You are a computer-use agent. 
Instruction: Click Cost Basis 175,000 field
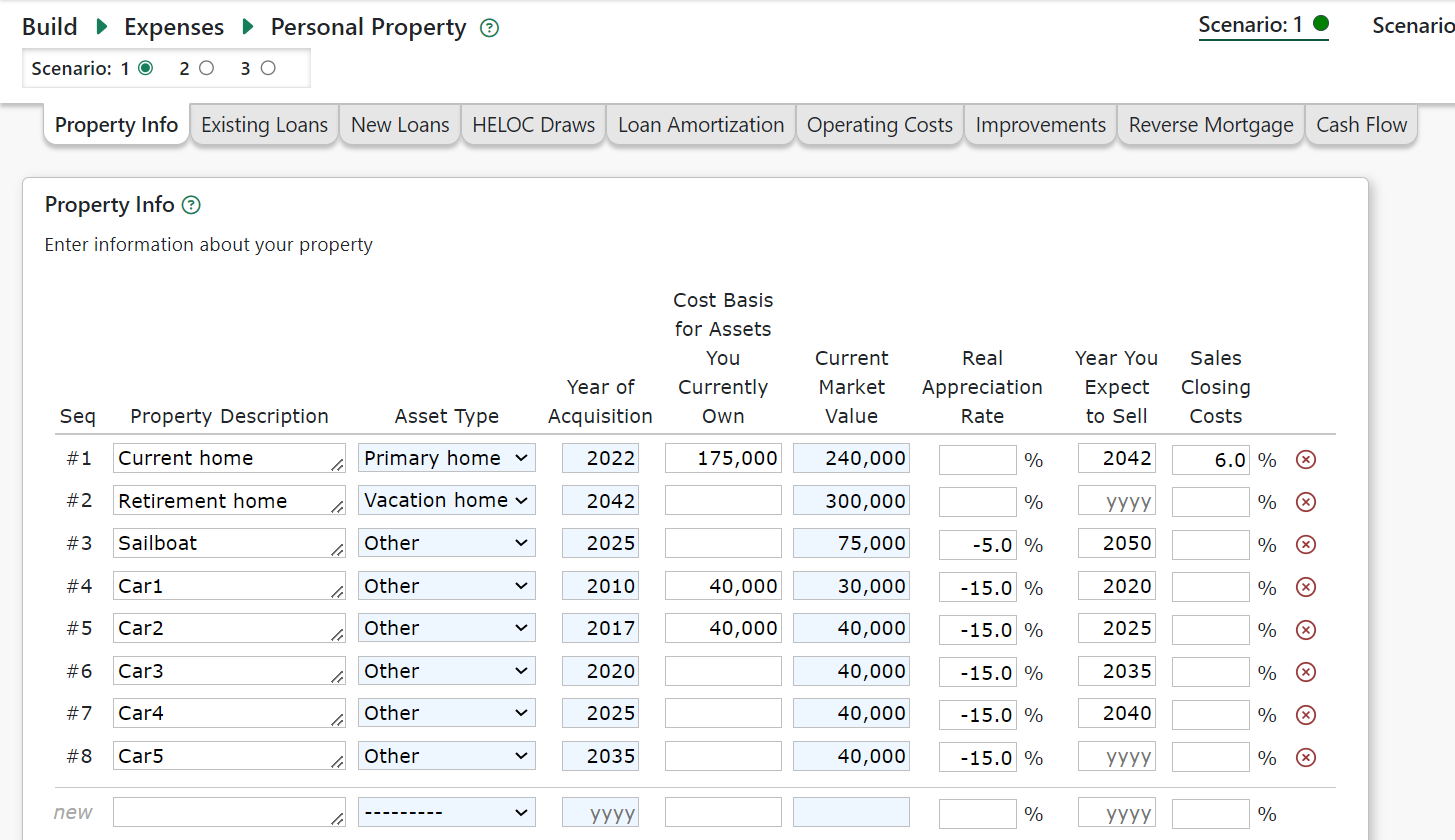point(723,458)
